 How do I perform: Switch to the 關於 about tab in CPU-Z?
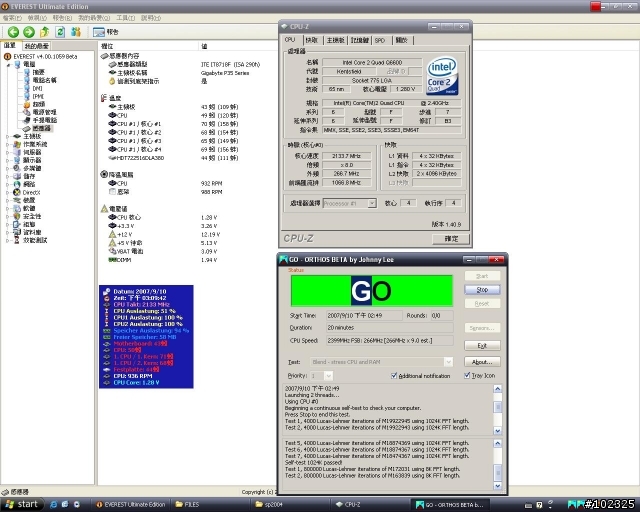point(402,40)
